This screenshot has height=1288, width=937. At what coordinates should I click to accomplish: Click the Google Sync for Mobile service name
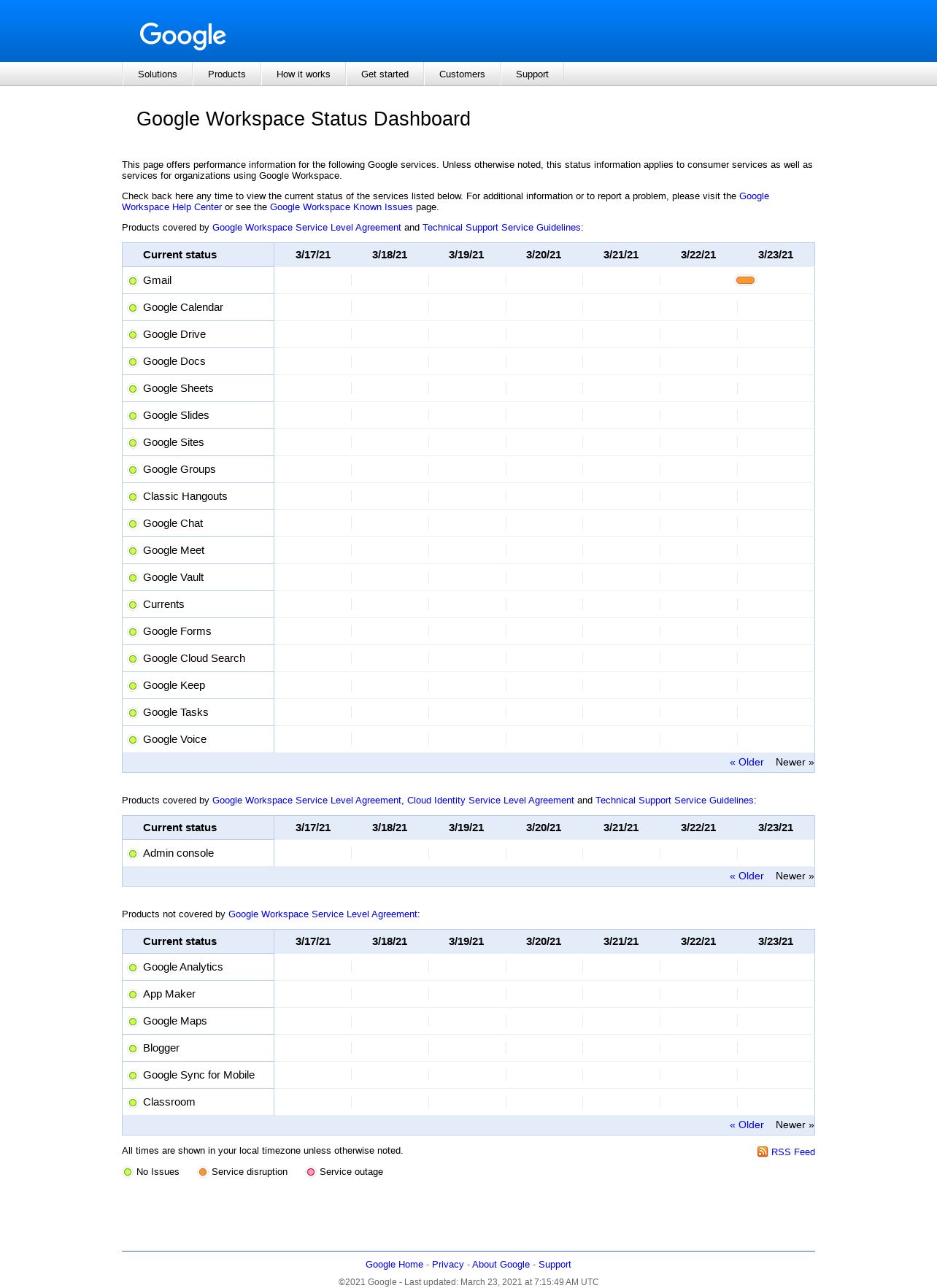point(199,1075)
